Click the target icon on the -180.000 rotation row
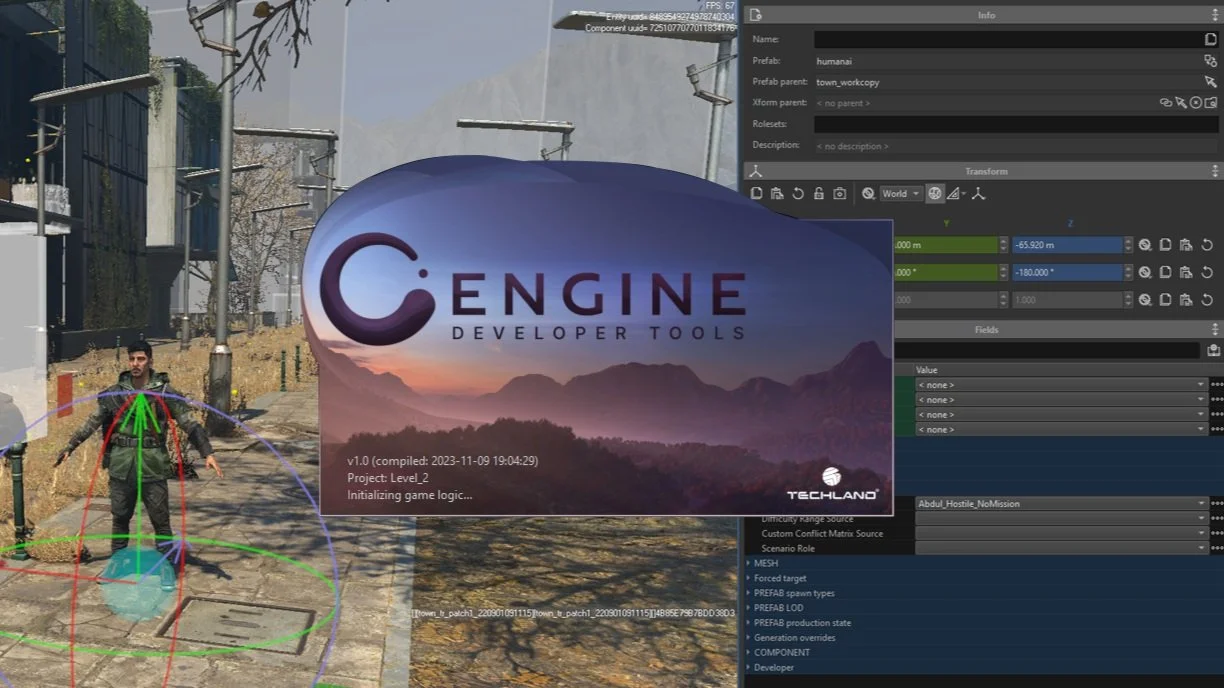Image resolution: width=1224 pixels, height=688 pixels. coord(1145,272)
